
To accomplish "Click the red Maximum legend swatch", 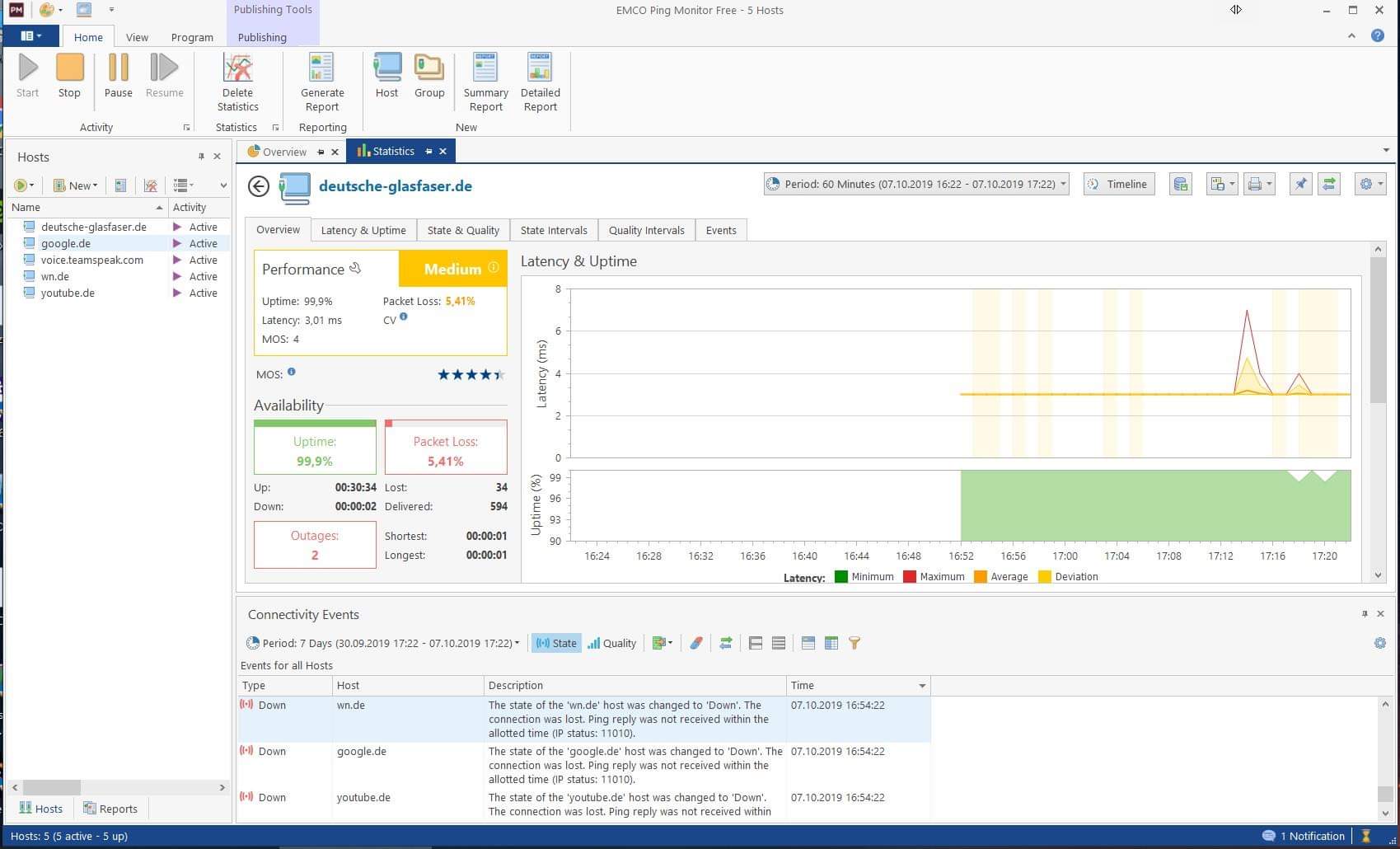I will point(910,577).
